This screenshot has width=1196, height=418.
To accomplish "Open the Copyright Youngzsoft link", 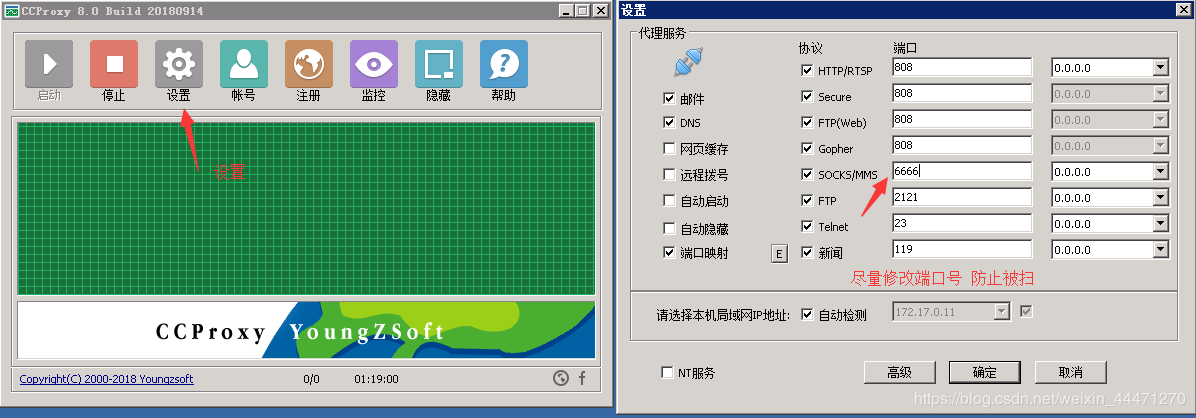I will tap(107, 379).
